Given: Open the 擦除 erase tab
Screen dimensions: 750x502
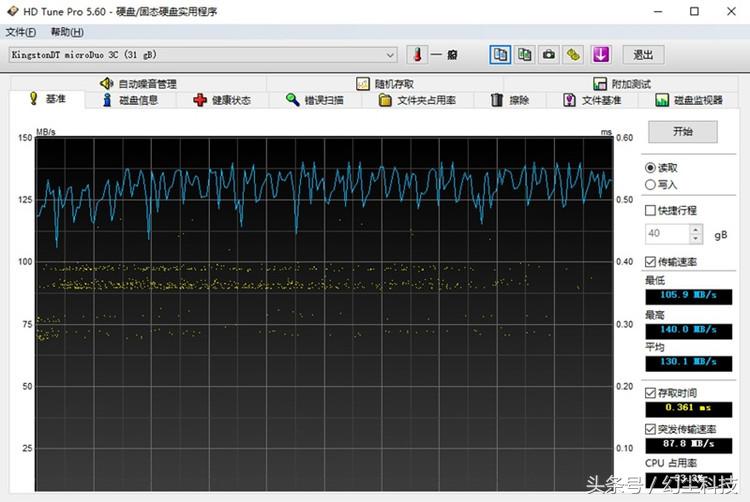Looking at the screenshot, I should [x=510, y=100].
